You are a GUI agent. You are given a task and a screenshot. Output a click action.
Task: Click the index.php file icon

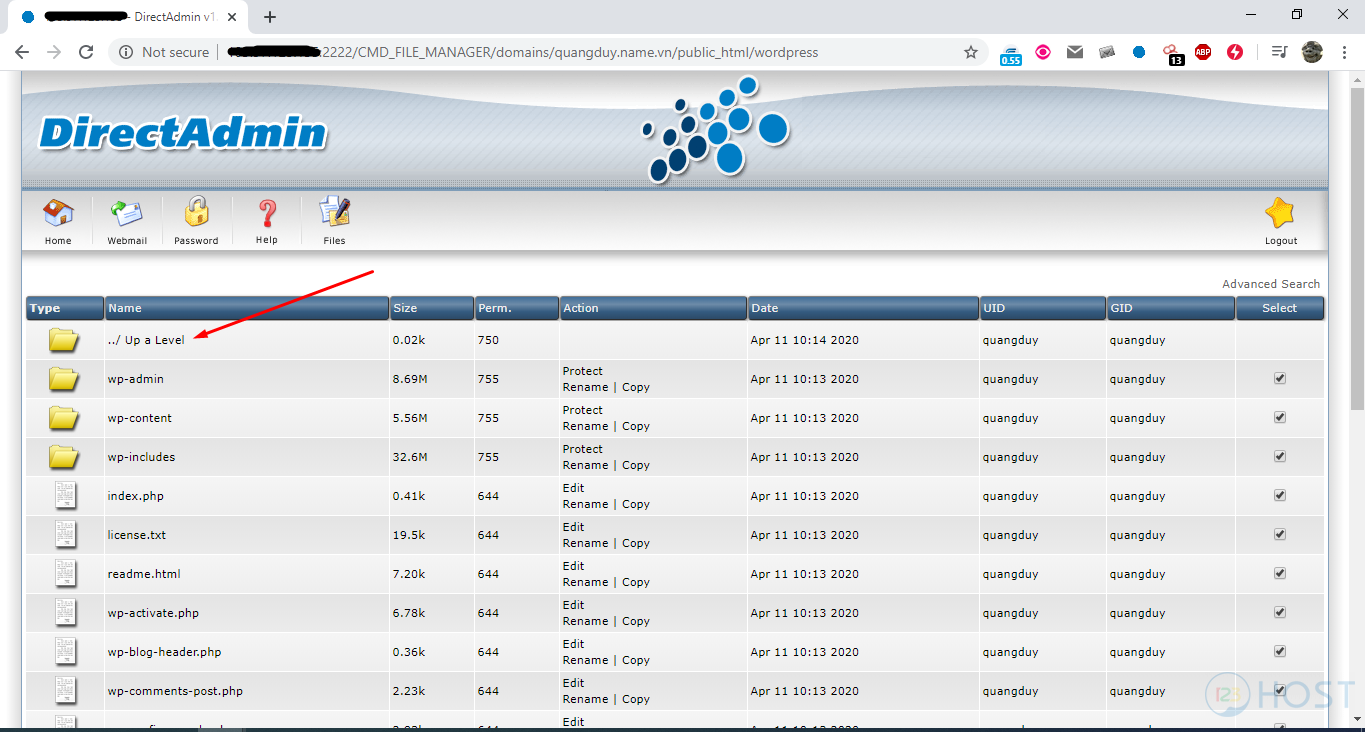coord(65,496)
